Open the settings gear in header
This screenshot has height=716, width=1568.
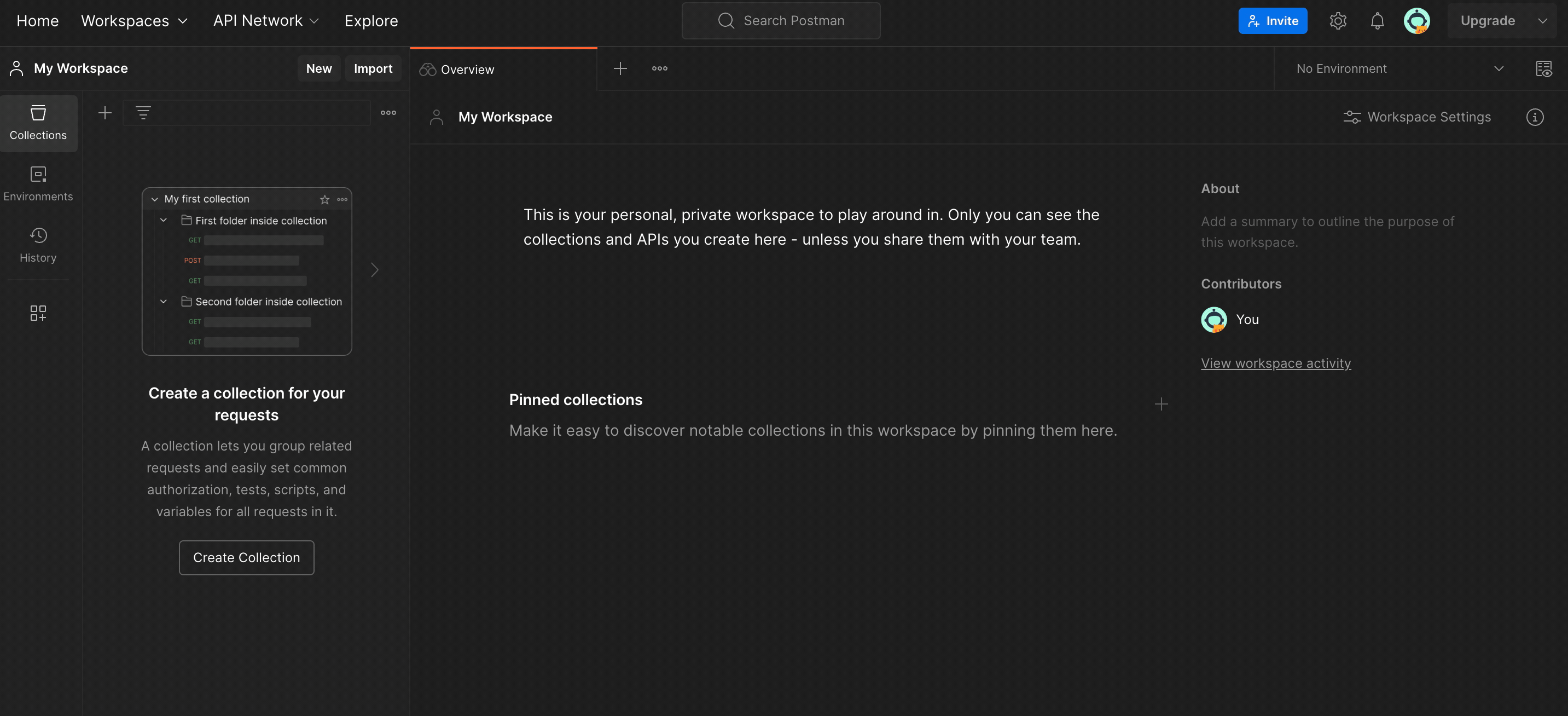1337,21
